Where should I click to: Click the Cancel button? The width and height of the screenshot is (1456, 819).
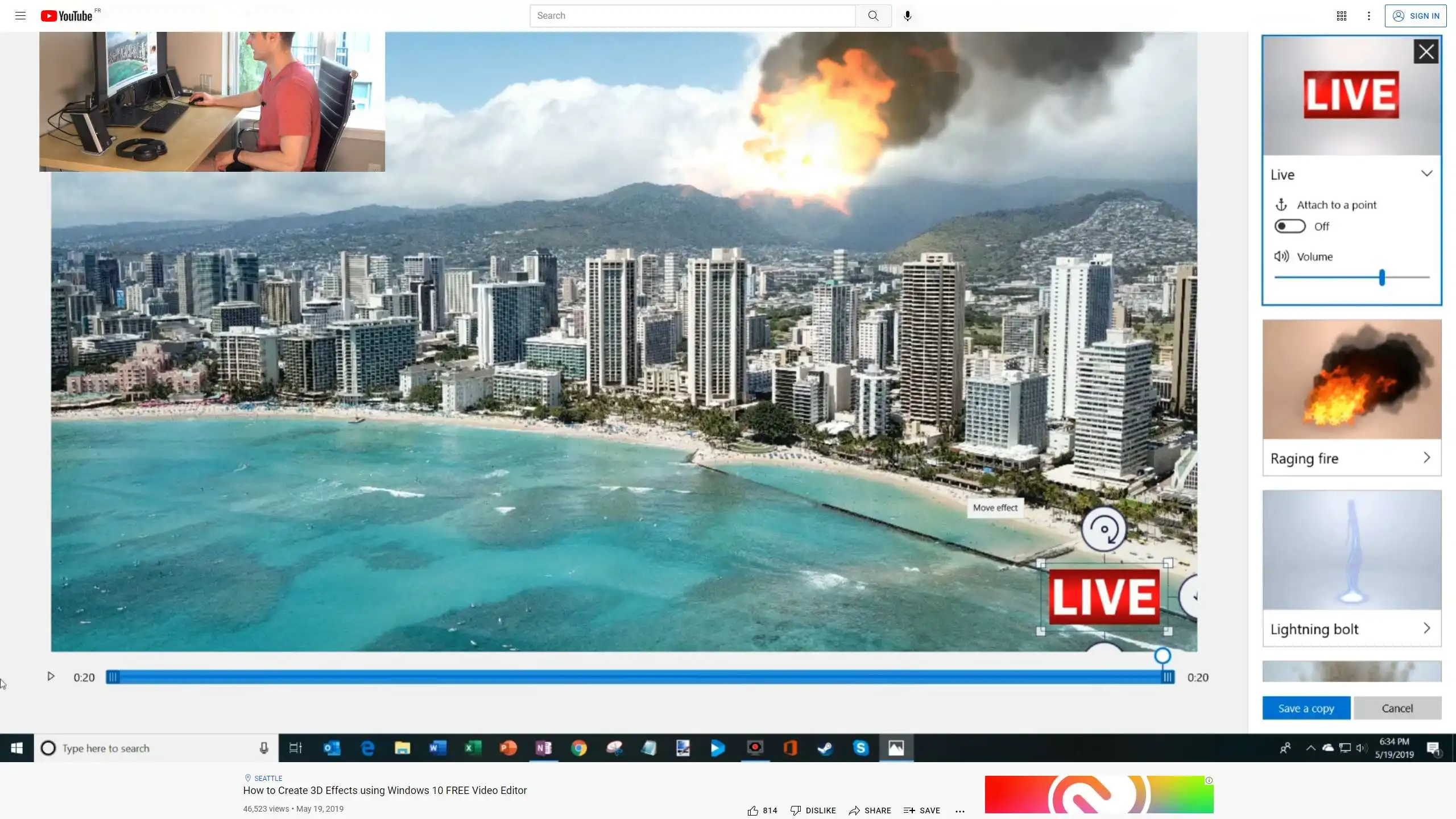click(1397, 708)
